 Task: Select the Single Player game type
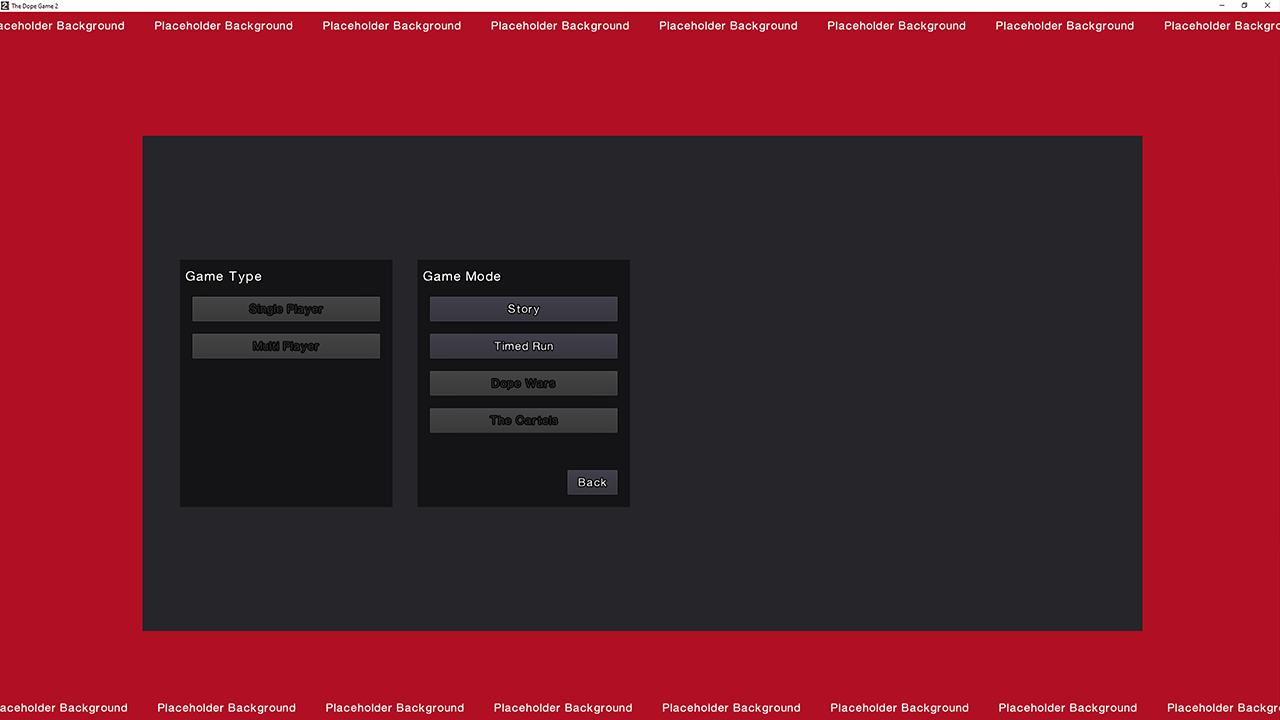[286, 309]
